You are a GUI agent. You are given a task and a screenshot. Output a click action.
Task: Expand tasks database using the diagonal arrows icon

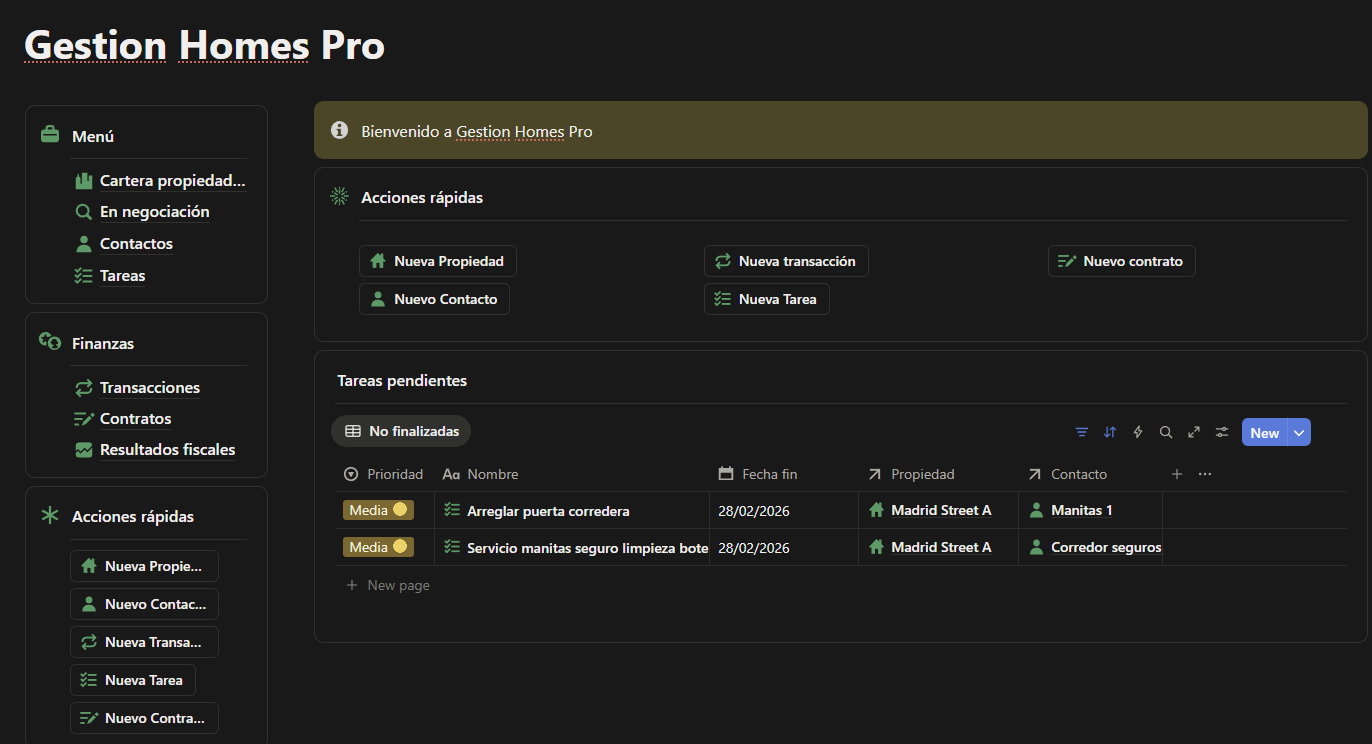point(1193,431)
